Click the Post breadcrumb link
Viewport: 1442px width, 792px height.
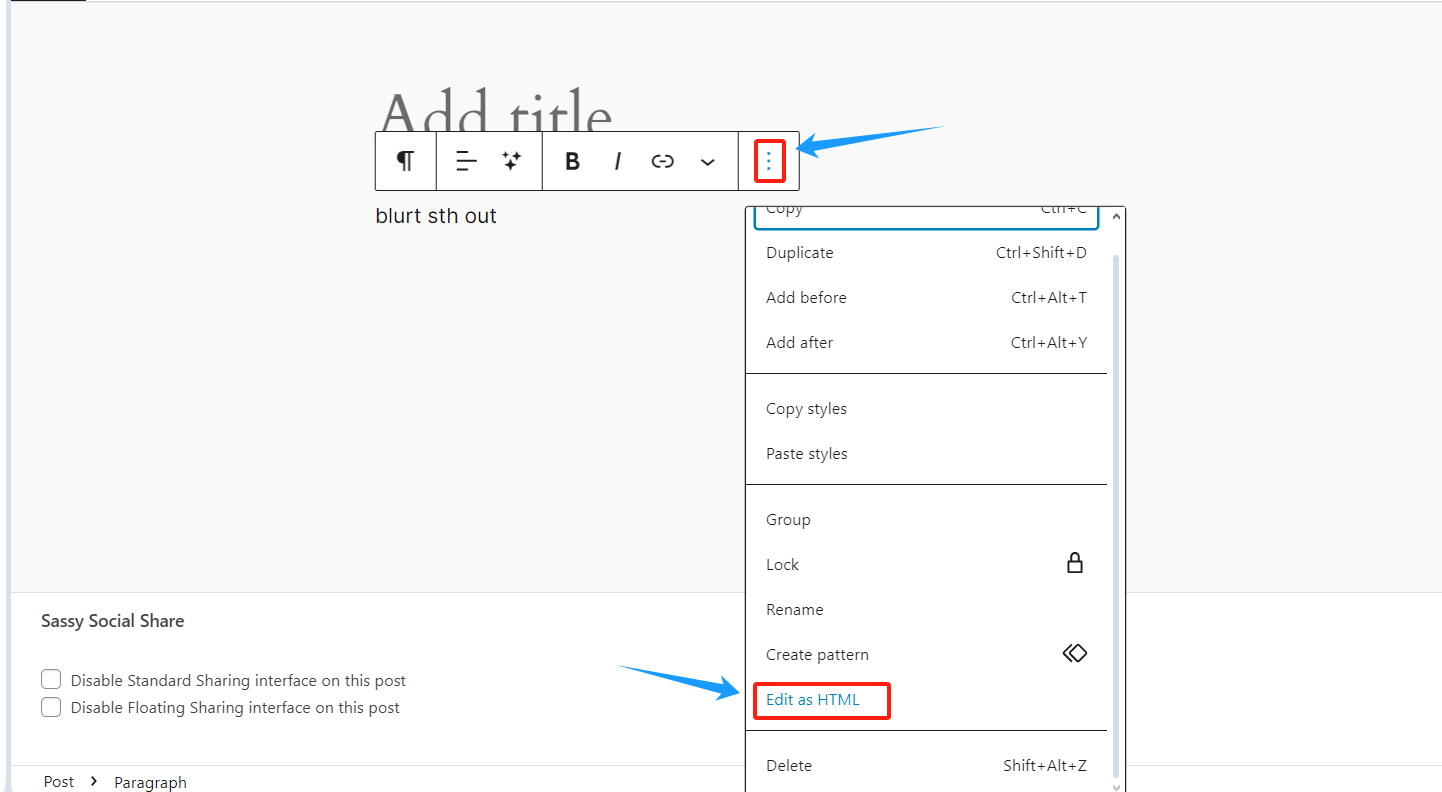point(58,781)
